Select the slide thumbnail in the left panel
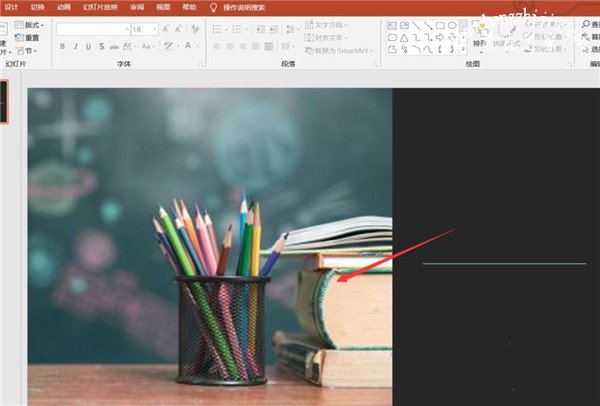 (x=3, y=102)
